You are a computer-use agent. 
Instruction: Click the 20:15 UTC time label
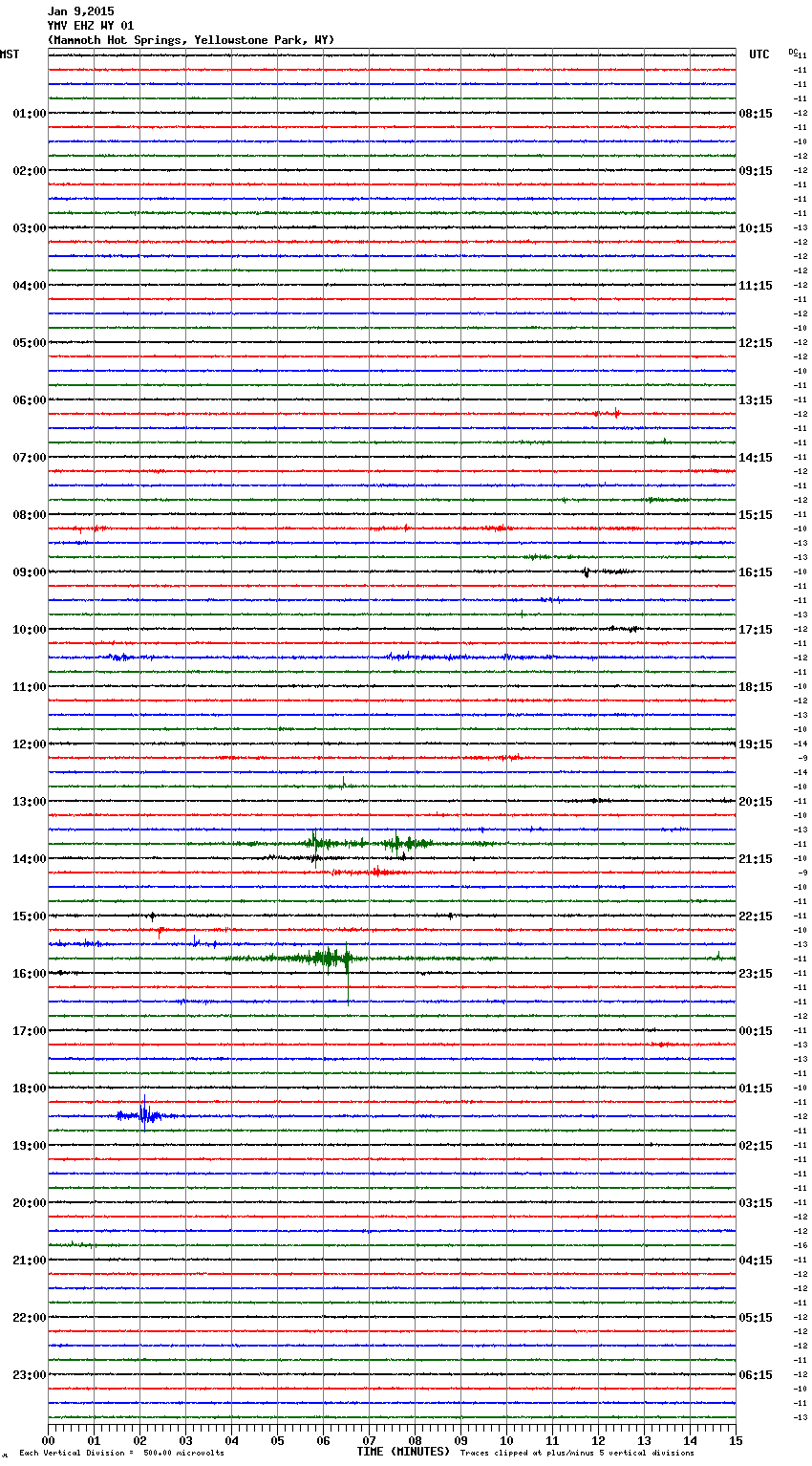click(756, 802)
